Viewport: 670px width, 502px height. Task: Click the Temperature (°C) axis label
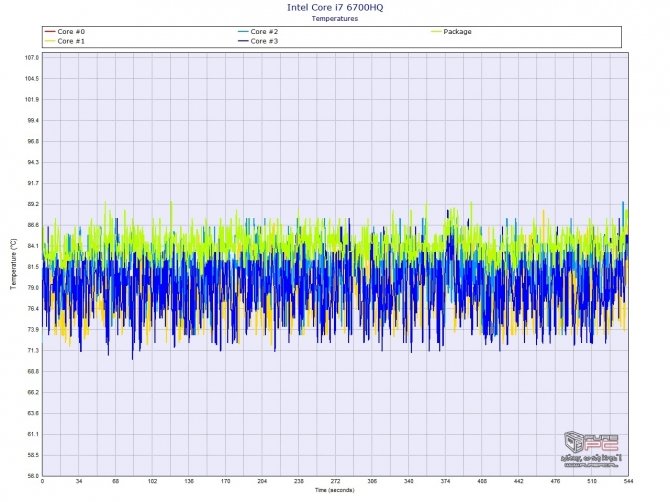(14, 264)
